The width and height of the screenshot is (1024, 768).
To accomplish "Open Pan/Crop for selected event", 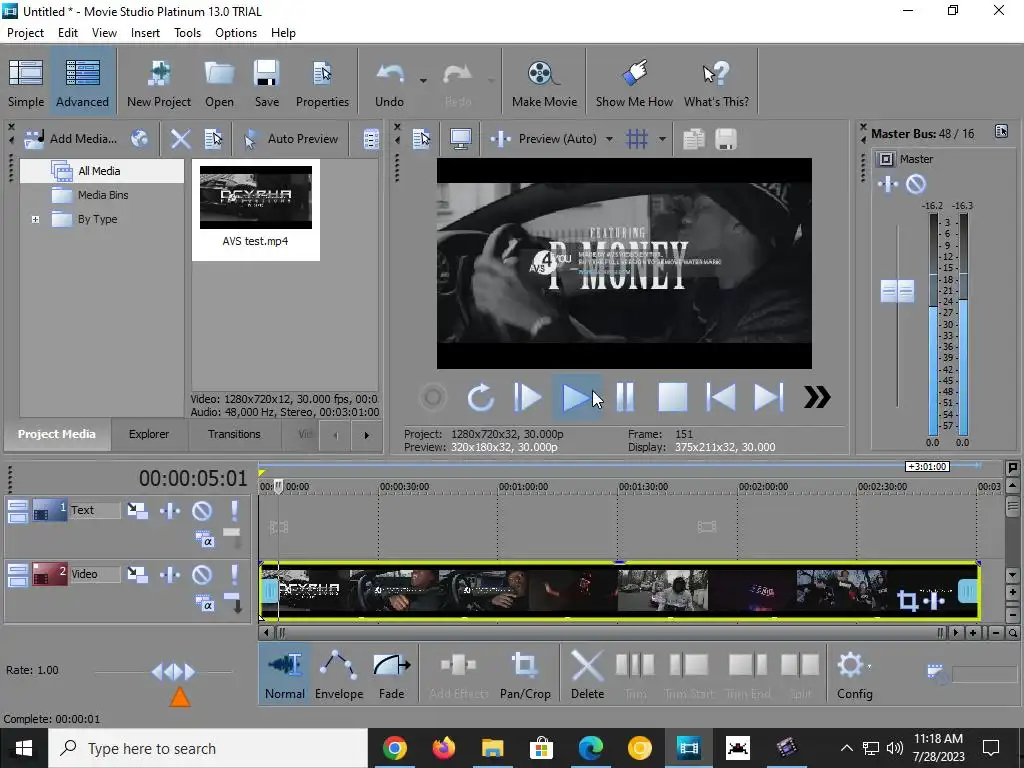I will pyautogui.click(x=525, y=674).
